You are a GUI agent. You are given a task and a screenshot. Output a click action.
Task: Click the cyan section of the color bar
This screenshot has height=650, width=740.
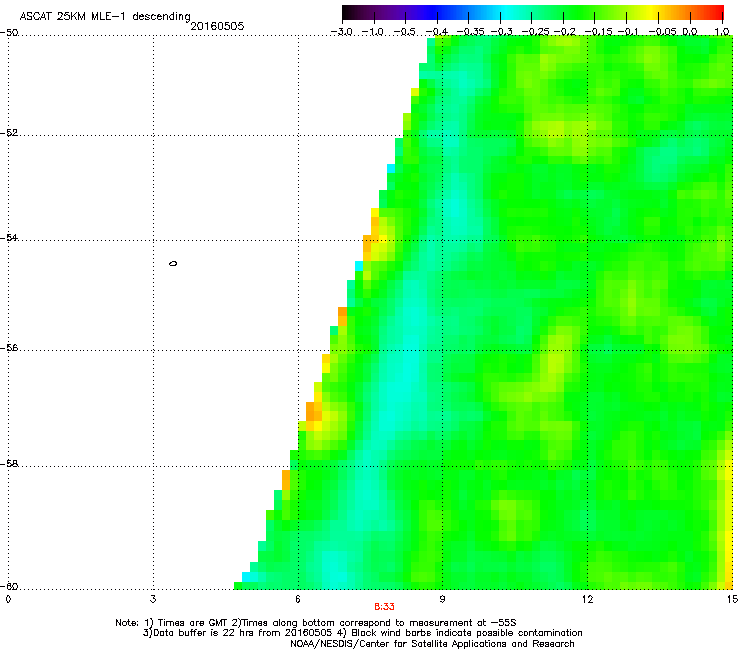507,12
